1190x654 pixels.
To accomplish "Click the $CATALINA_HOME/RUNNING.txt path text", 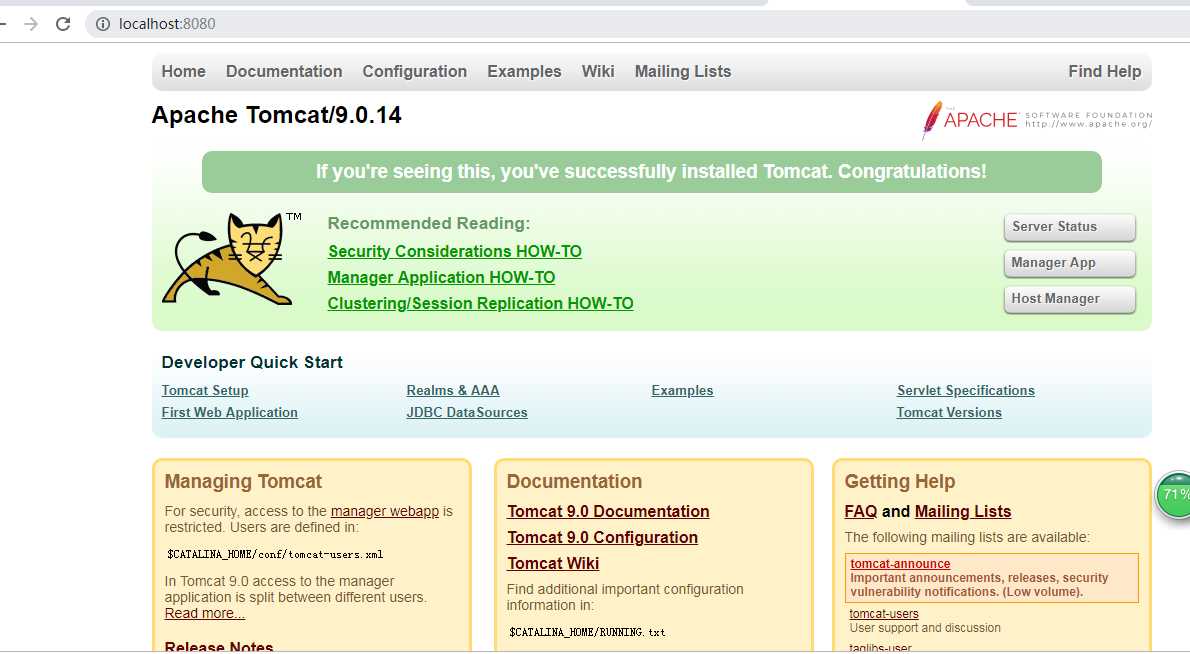I will coord(587,631).
